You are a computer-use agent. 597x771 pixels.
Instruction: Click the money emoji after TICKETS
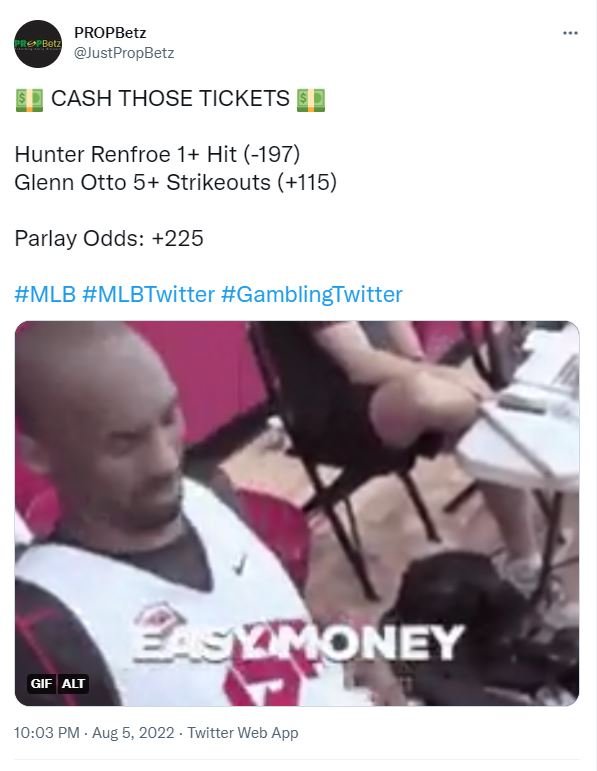(x=311, y=99)
